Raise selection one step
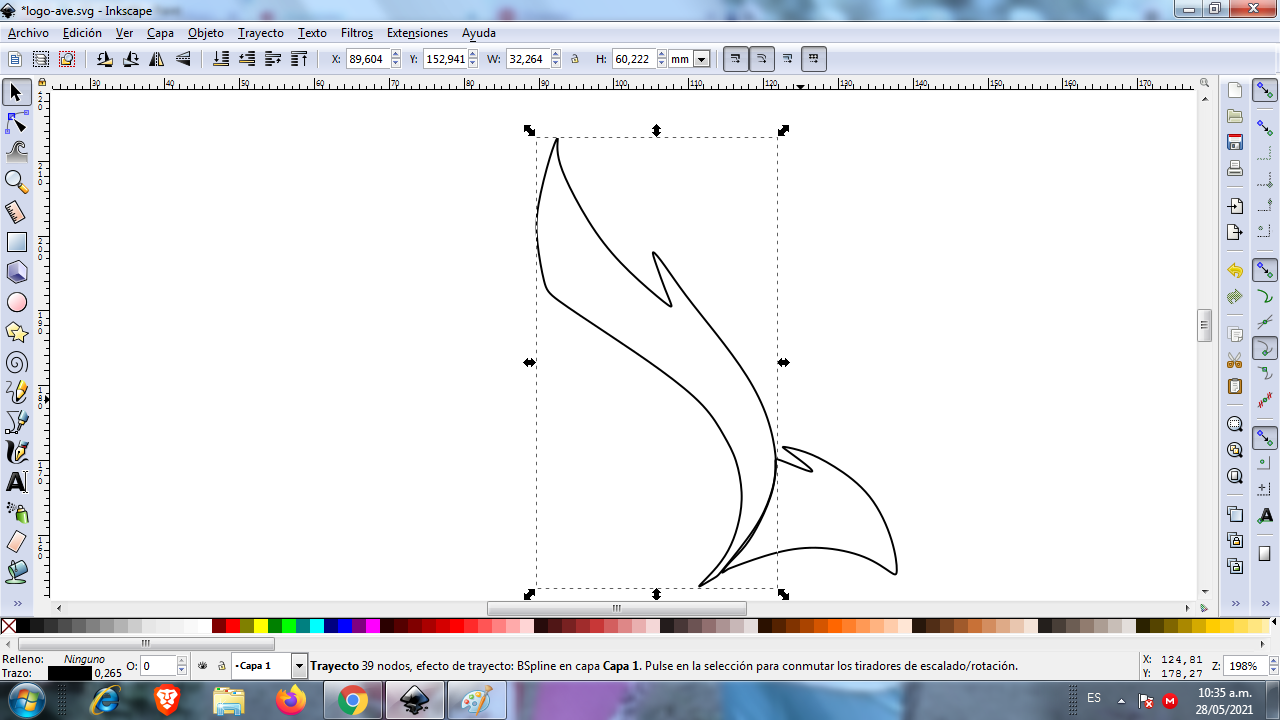The height and width of the screenshot is (720, 1280). pos(273,59)
